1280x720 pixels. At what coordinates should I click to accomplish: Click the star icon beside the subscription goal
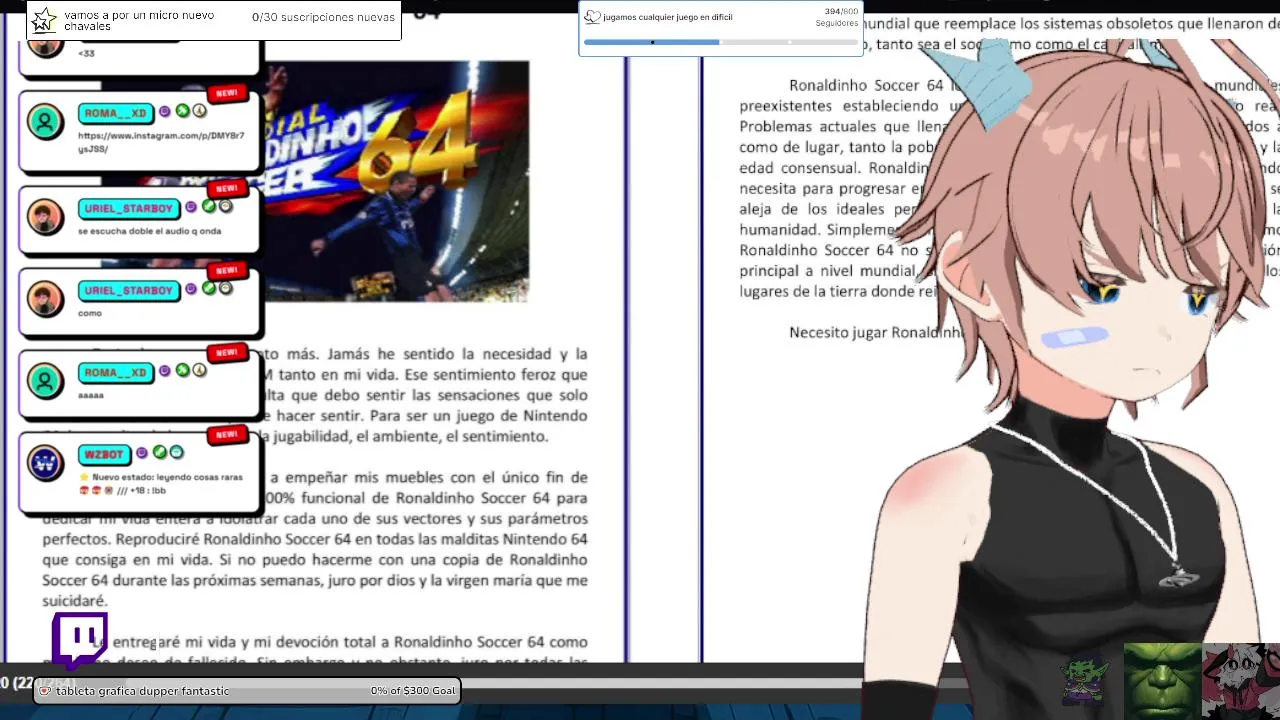45,19
